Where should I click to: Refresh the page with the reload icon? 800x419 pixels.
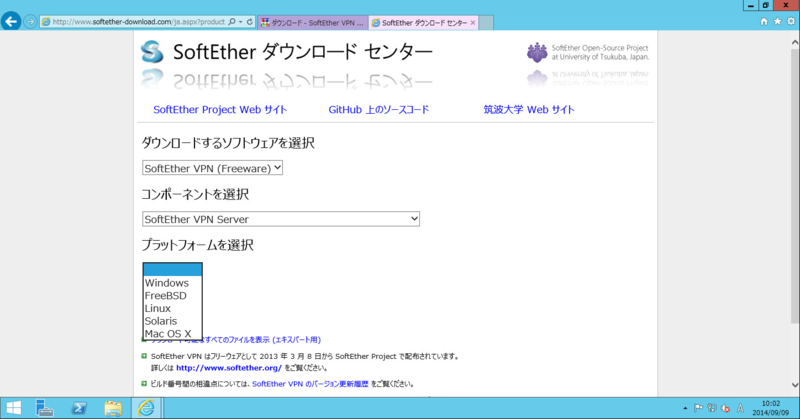point(249,22)
